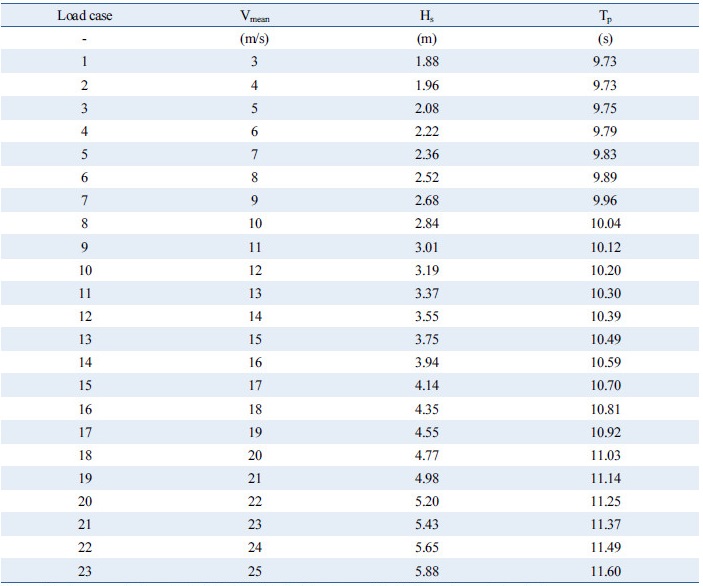Click the Hs value 5.88

coord(428,570)
